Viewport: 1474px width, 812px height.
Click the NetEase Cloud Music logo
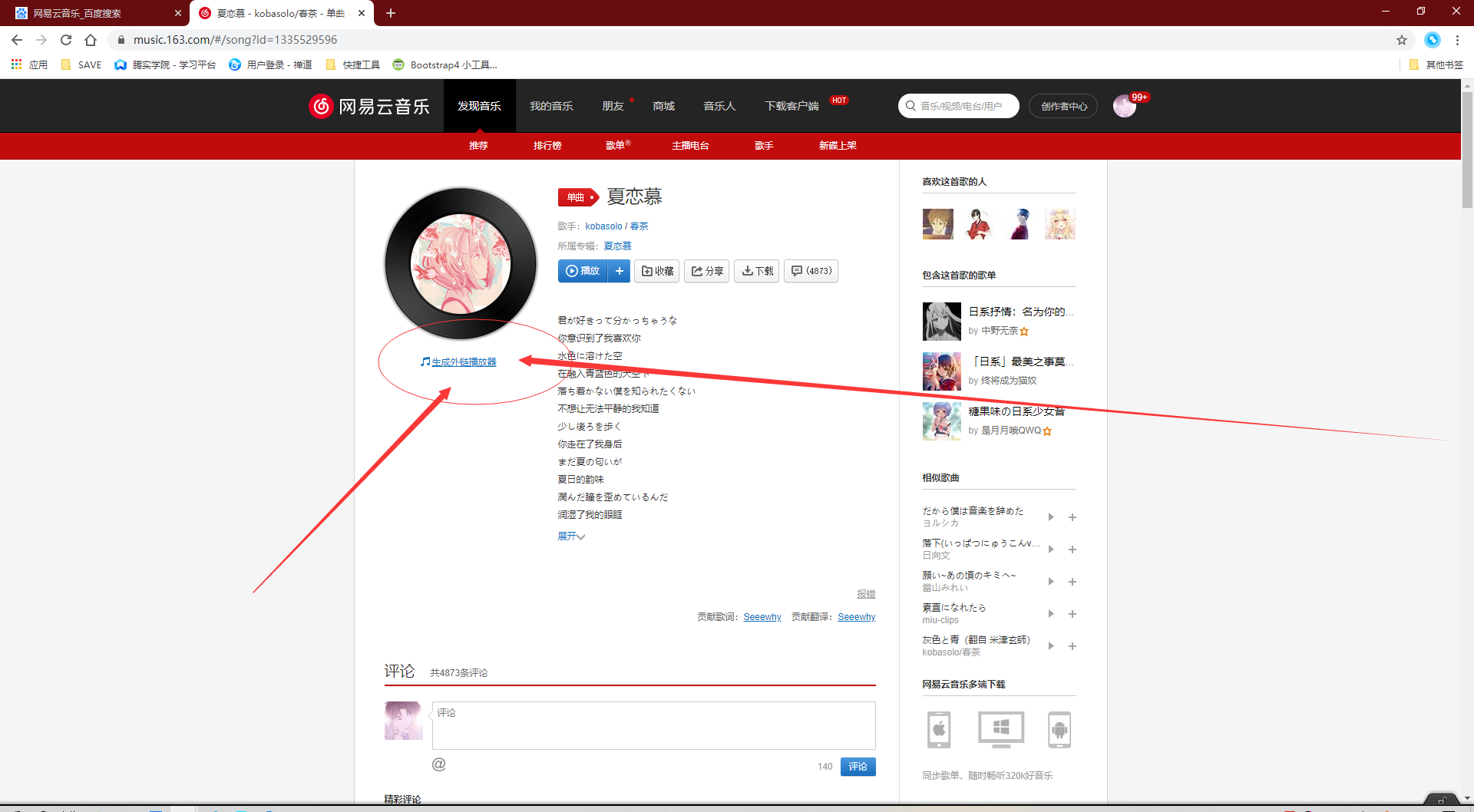(x=369, y=106)
